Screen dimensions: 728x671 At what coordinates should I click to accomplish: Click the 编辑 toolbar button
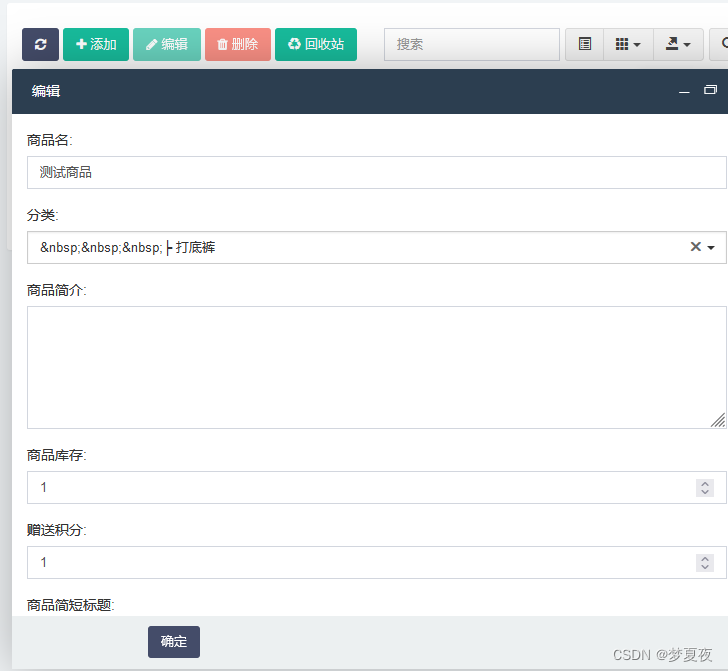[x=167, y=45]
